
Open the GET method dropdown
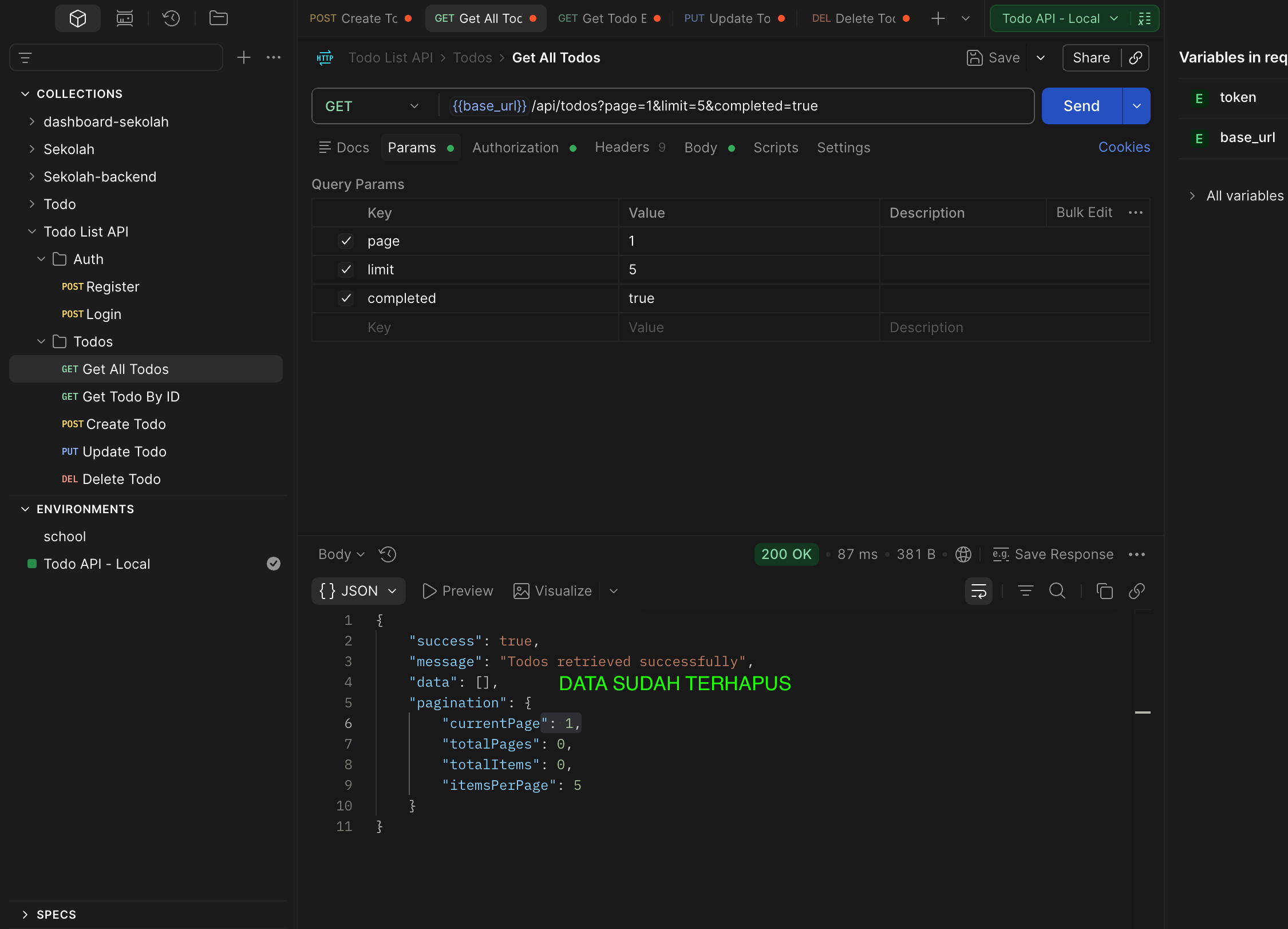pyautogui.click(x=372, y=107)
